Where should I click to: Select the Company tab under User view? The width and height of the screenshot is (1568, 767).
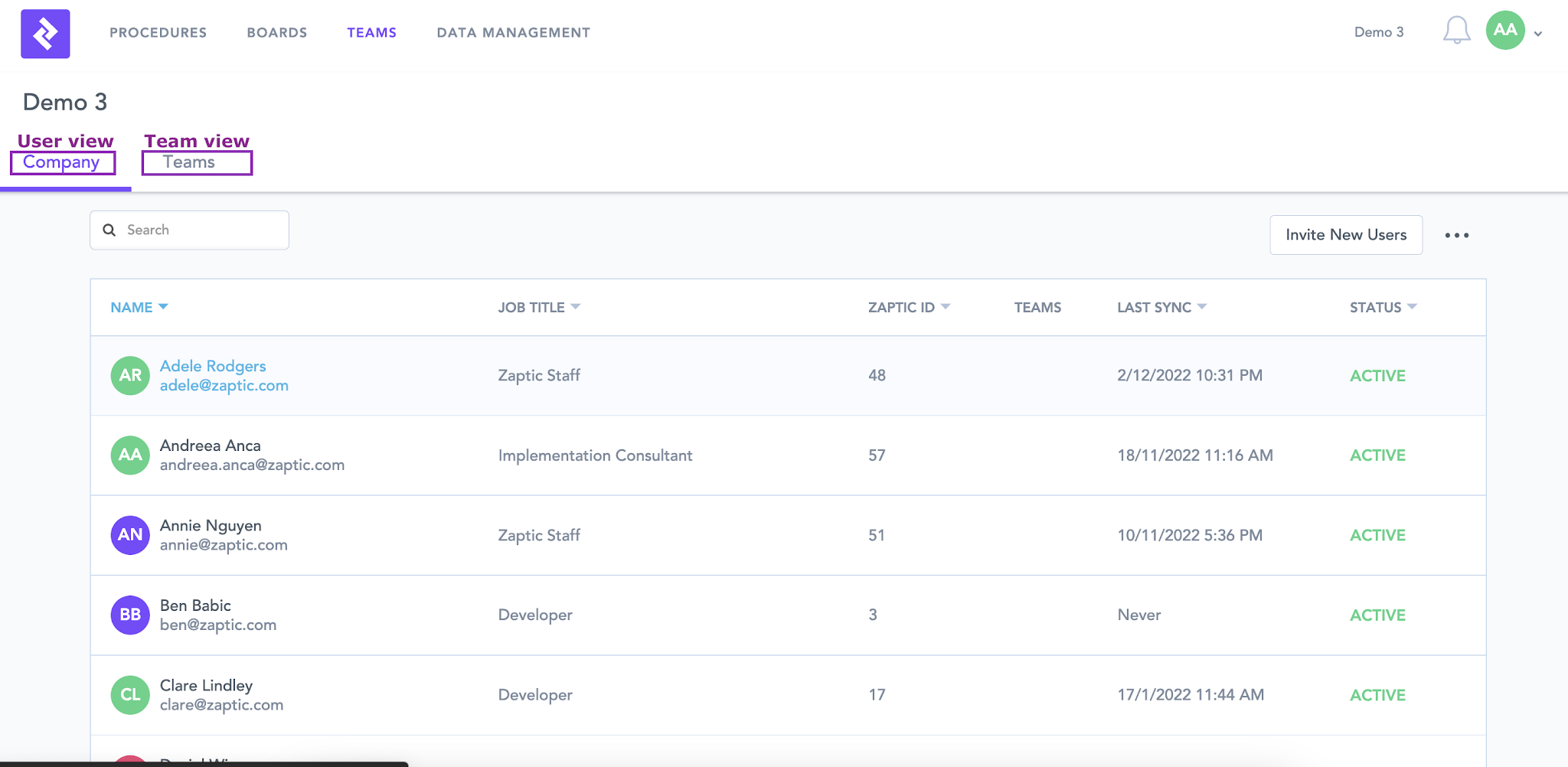(x=63, y=162)
